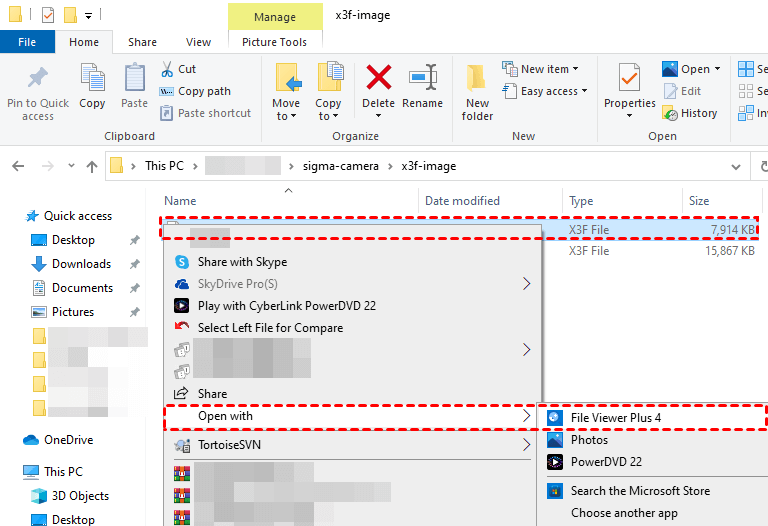Cut the selected file with scissors icon

pyautogui.click(x=167, y=69)
